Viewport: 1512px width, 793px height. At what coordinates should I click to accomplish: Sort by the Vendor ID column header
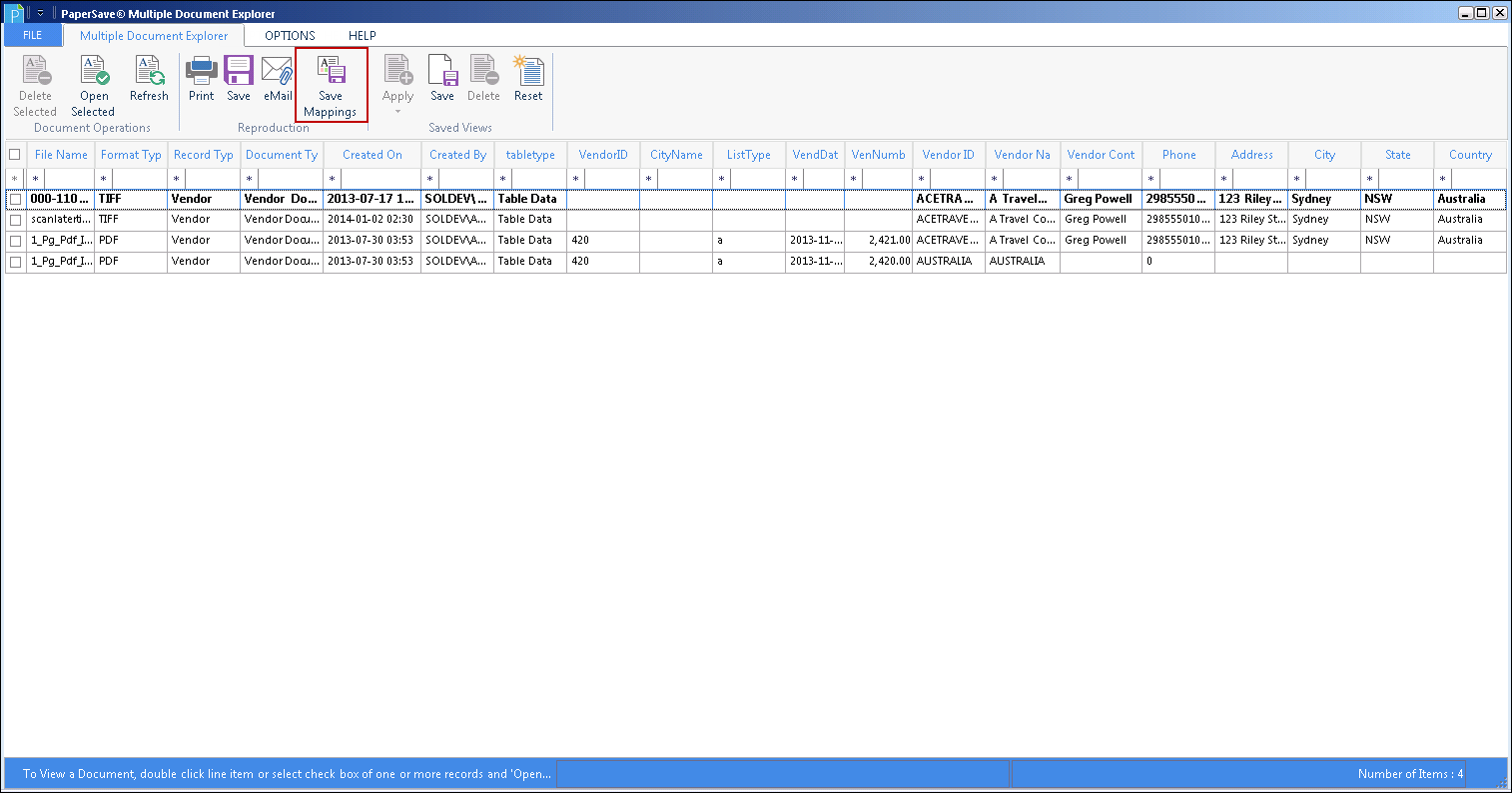tap(949, 155)
